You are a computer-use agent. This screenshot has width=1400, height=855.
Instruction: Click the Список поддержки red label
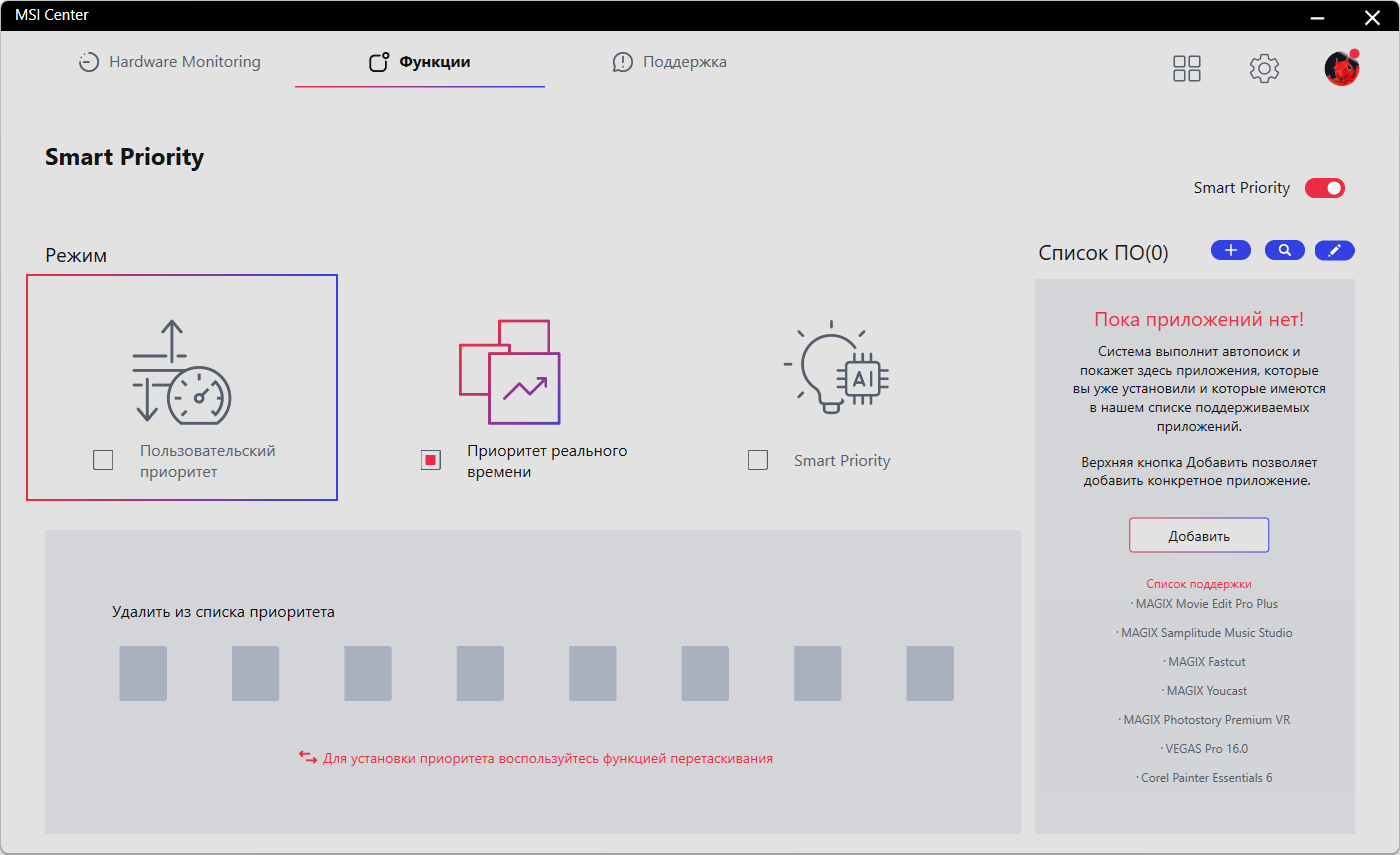tap(1199, 584)
